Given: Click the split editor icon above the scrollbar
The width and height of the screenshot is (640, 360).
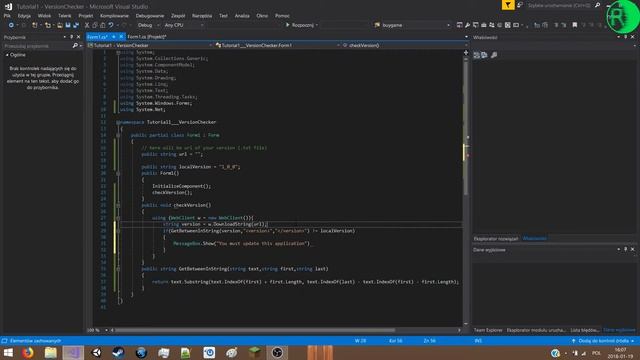Looking at the screenshot, I should [x=466, y=53].
